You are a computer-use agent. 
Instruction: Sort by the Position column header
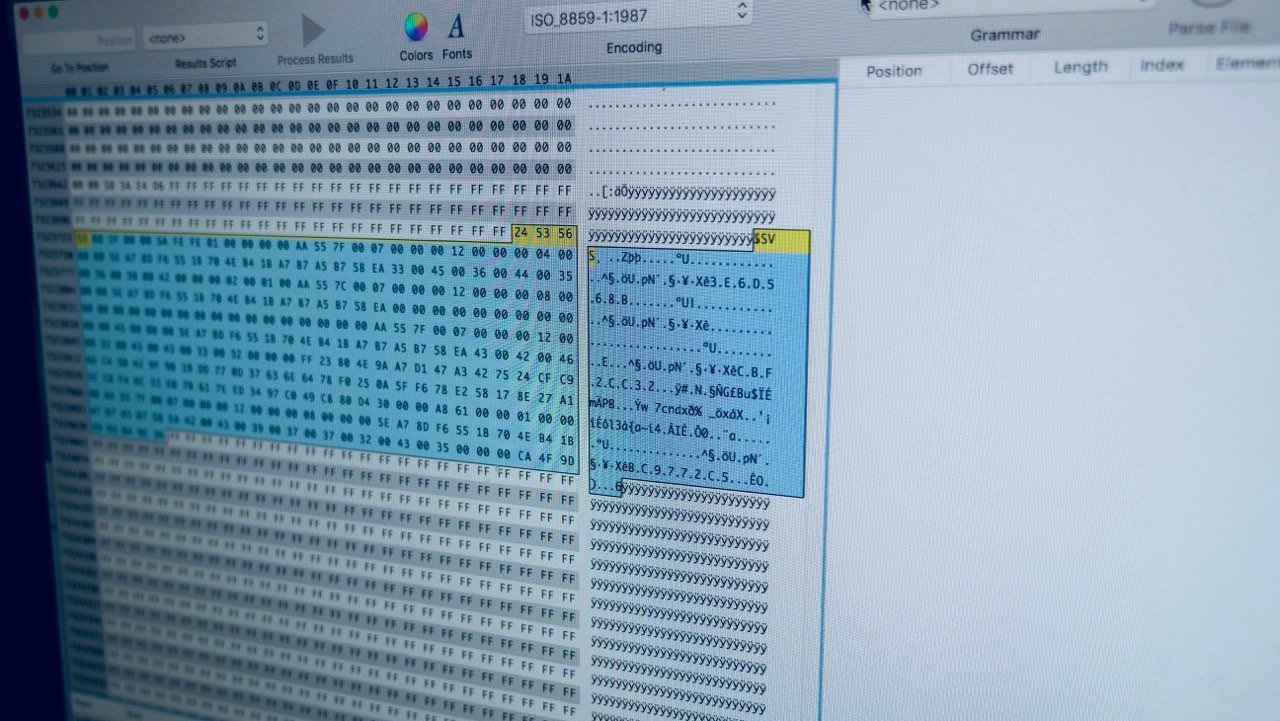click(x=893, y=71)
